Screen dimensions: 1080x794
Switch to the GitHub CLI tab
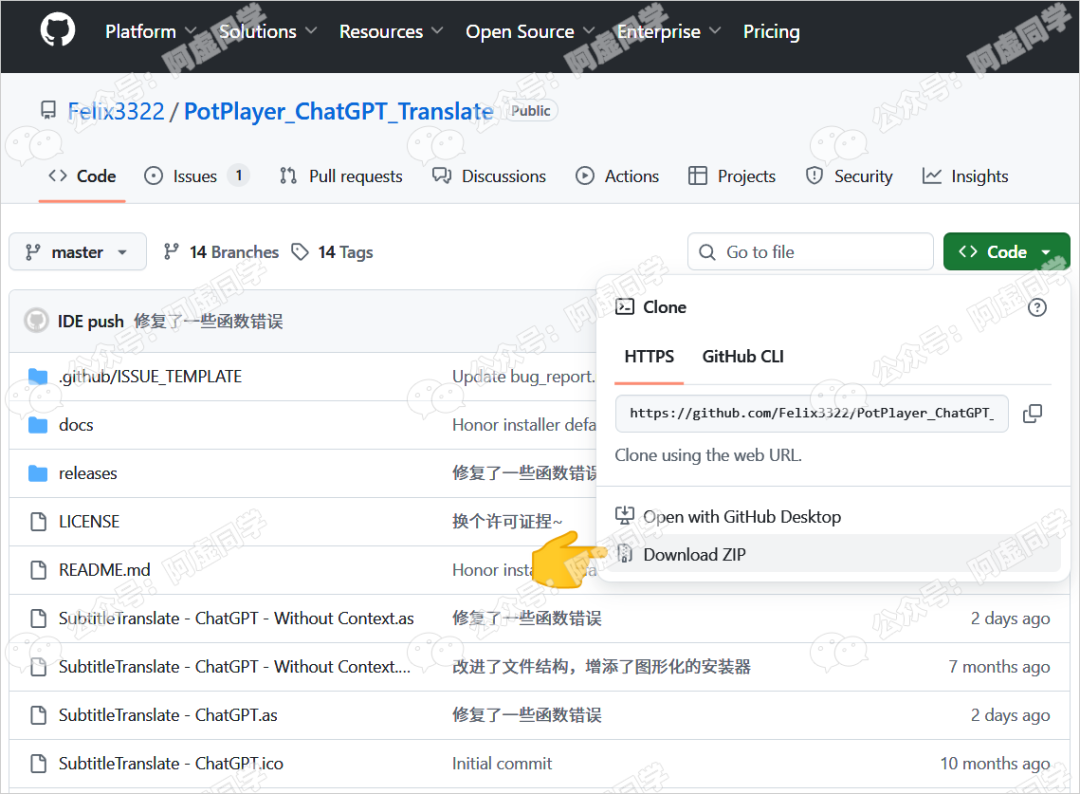(x=743, y=356)
